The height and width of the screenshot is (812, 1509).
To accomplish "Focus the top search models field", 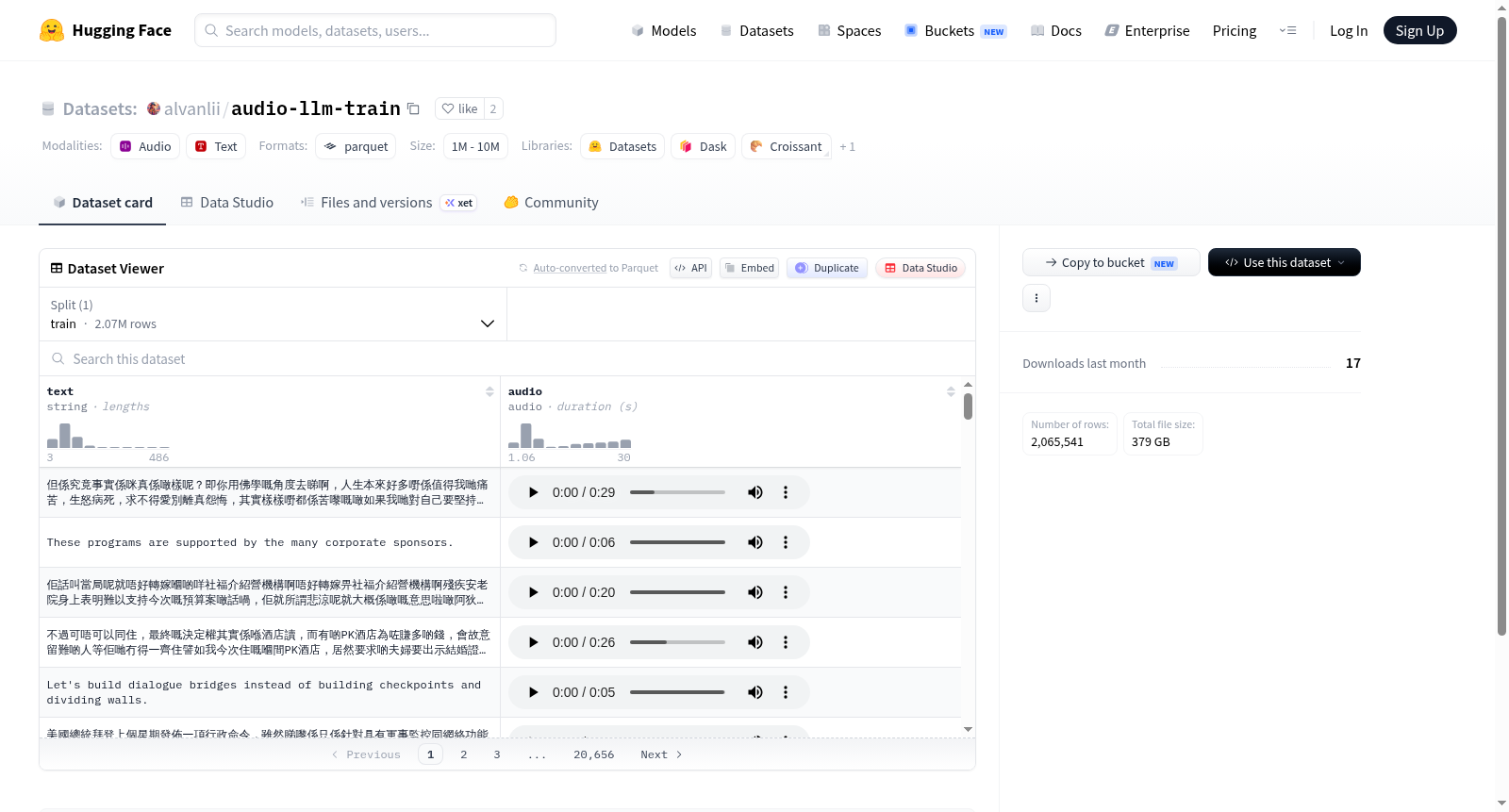I will click(x=375, y=30).
